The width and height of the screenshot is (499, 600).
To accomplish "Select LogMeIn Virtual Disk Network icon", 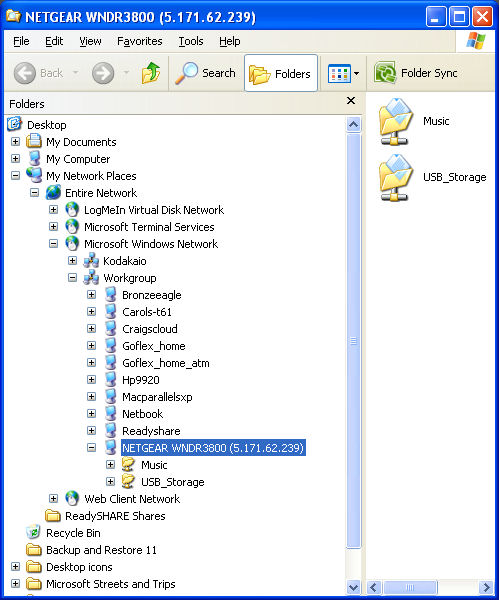I will [x=72, y=209].
